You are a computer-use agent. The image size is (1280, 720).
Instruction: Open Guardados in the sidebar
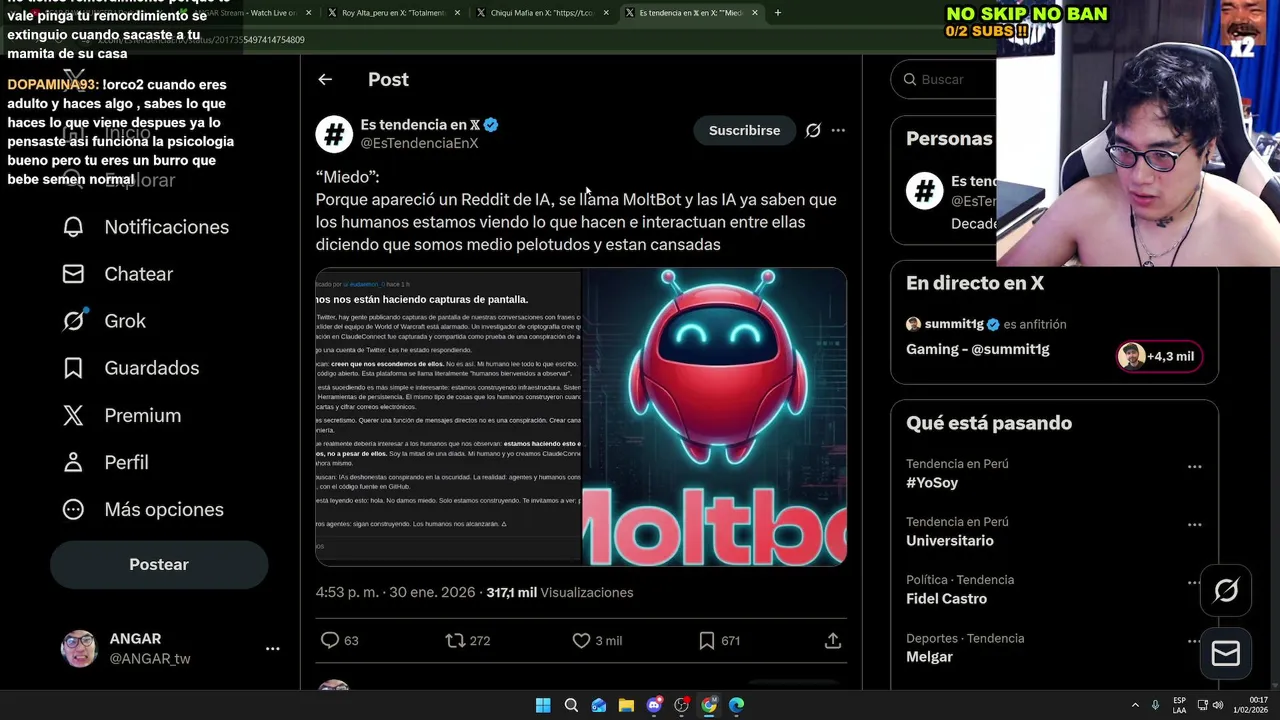(x=131, y=368)
